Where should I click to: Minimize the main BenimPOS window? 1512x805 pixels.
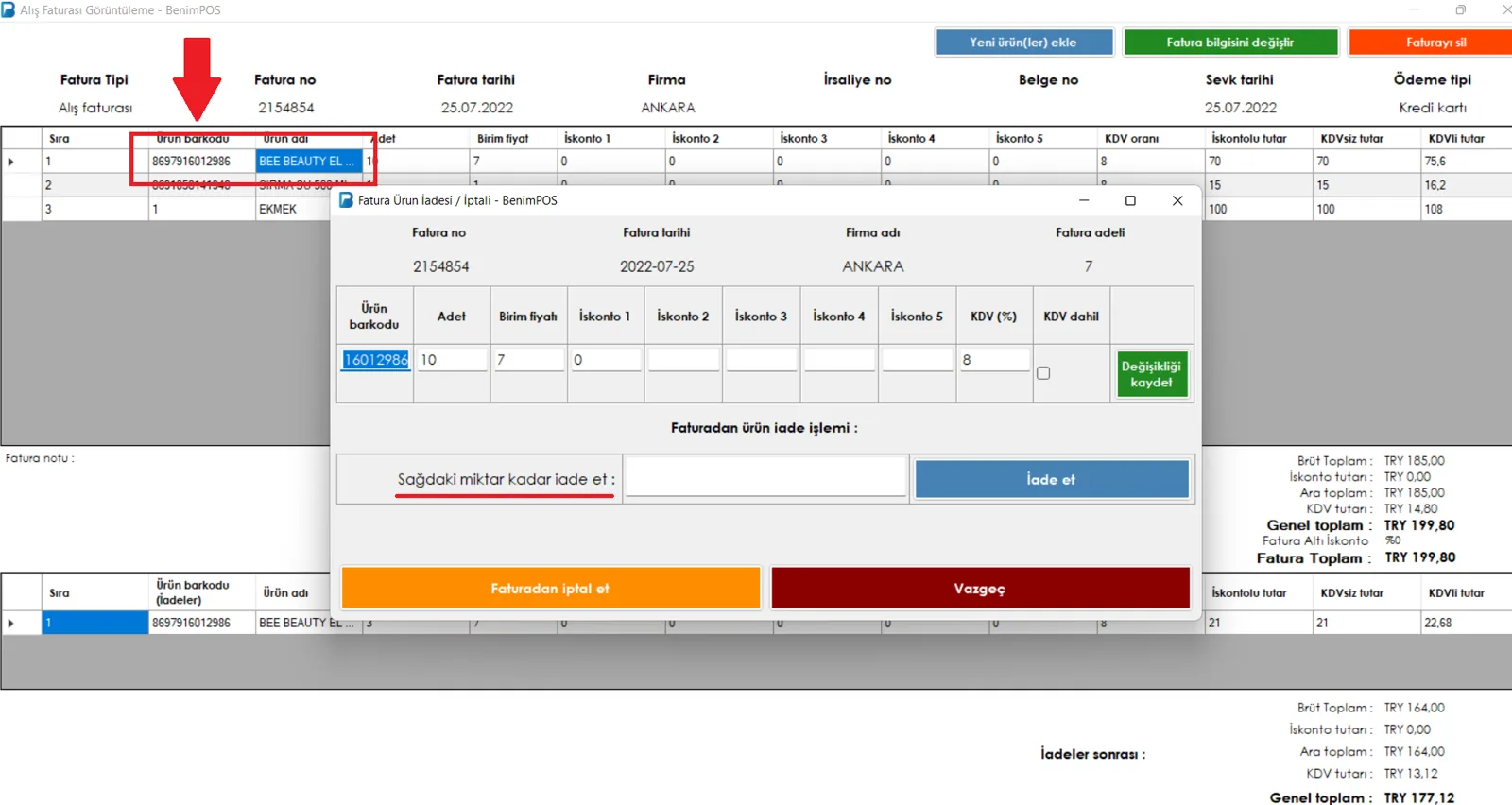click(x=1415, y=9)
